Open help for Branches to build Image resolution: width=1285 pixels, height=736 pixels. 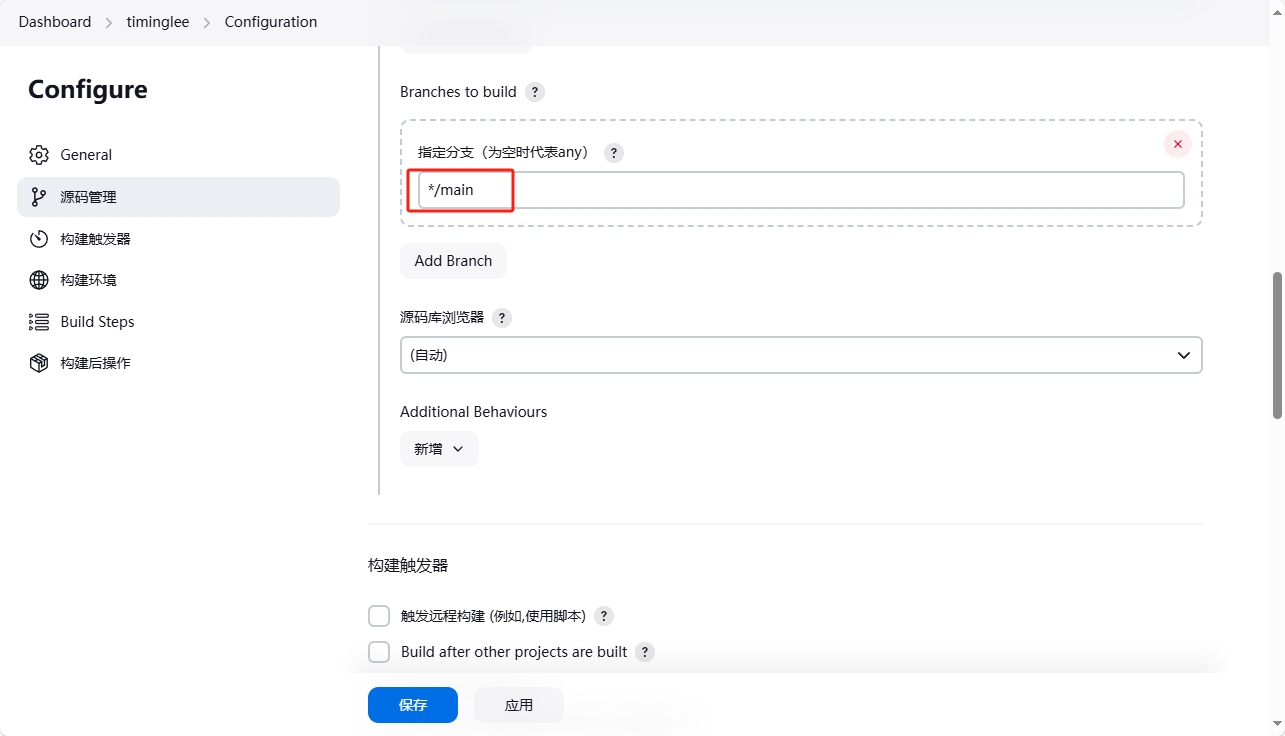(x=535, y=92)
